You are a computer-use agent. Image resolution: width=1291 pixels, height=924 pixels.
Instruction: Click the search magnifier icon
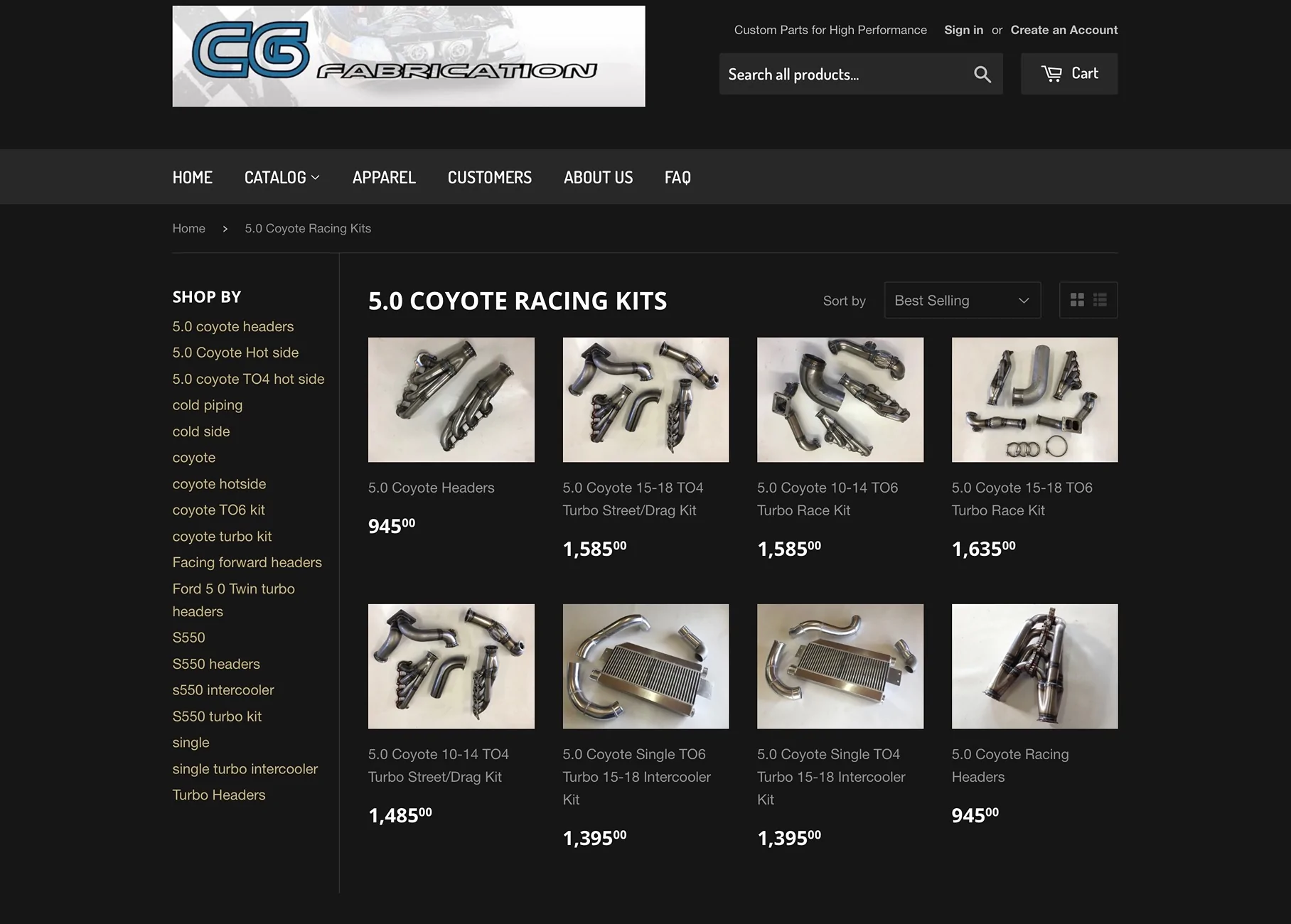[982, 74]
